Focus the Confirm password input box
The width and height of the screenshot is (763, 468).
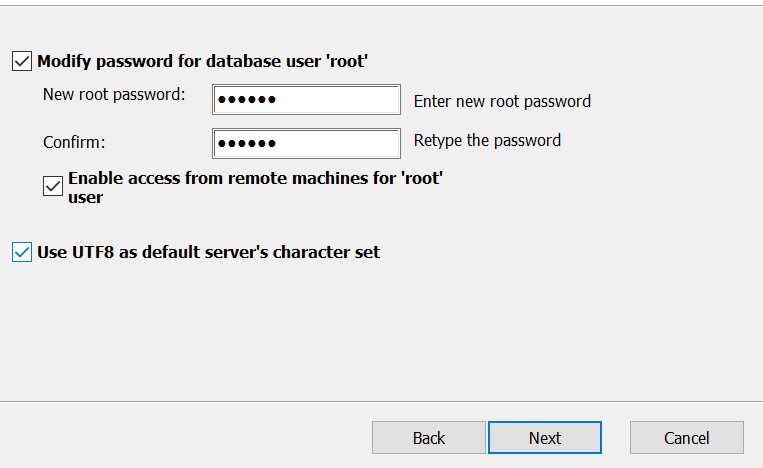point(307,144)
